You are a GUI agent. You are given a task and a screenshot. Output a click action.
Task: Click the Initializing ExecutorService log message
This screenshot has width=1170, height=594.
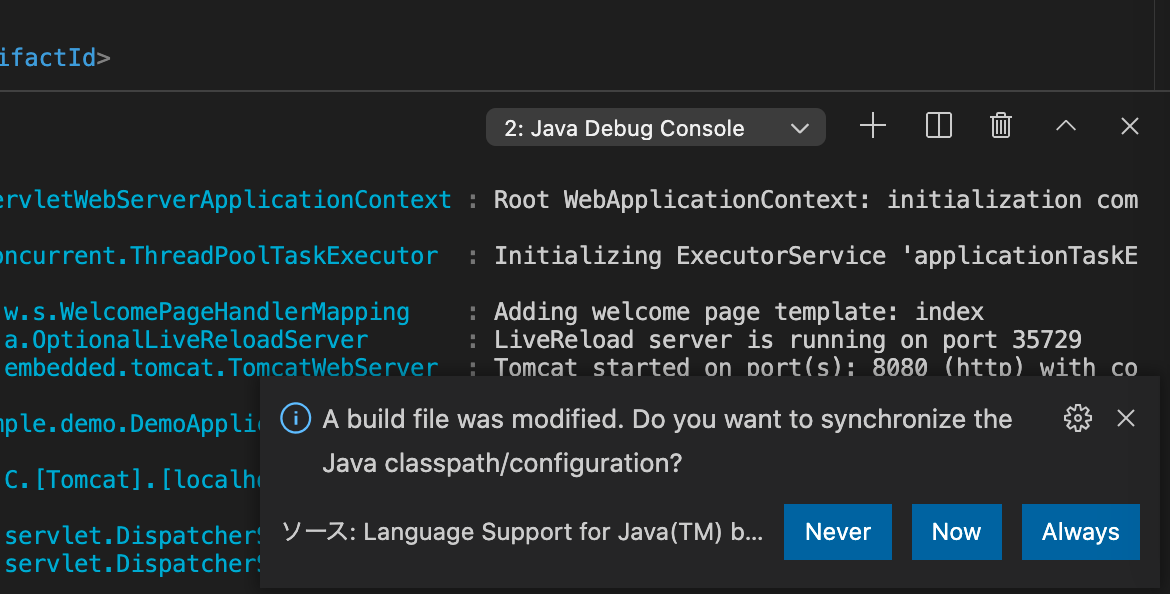(x=815, y=256)
